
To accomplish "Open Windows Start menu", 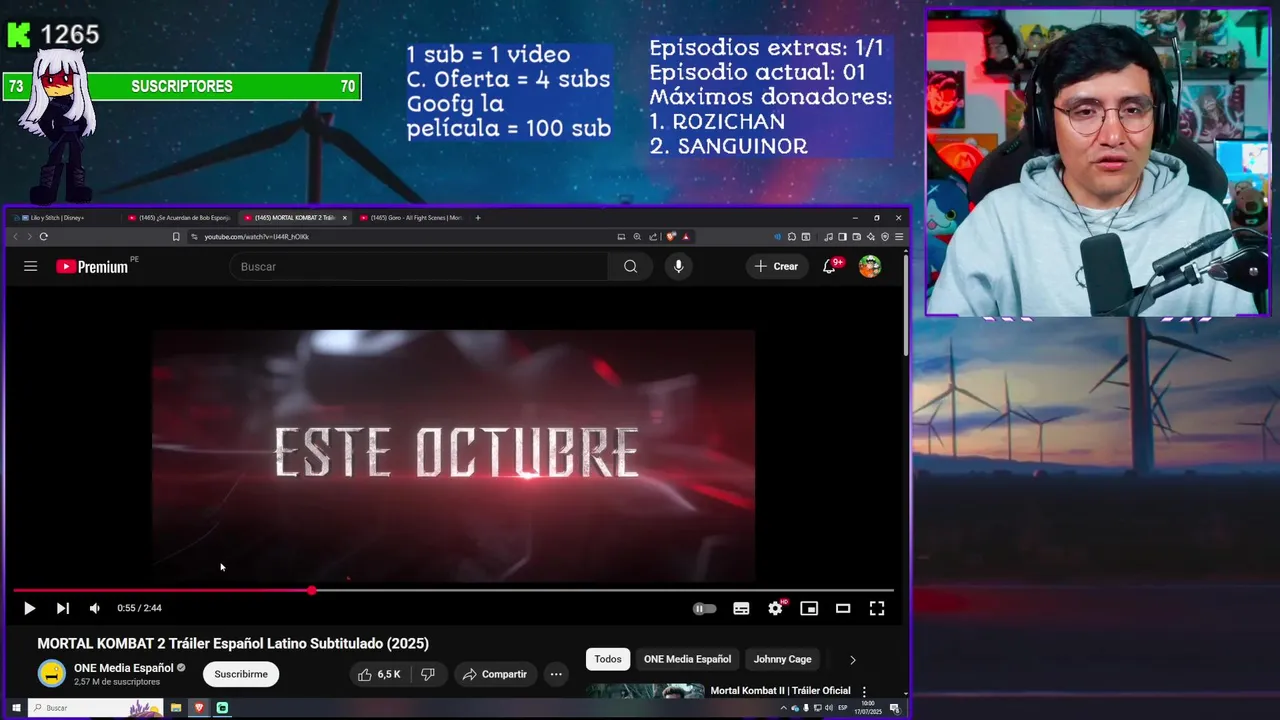I will click(x=16, y=708).
